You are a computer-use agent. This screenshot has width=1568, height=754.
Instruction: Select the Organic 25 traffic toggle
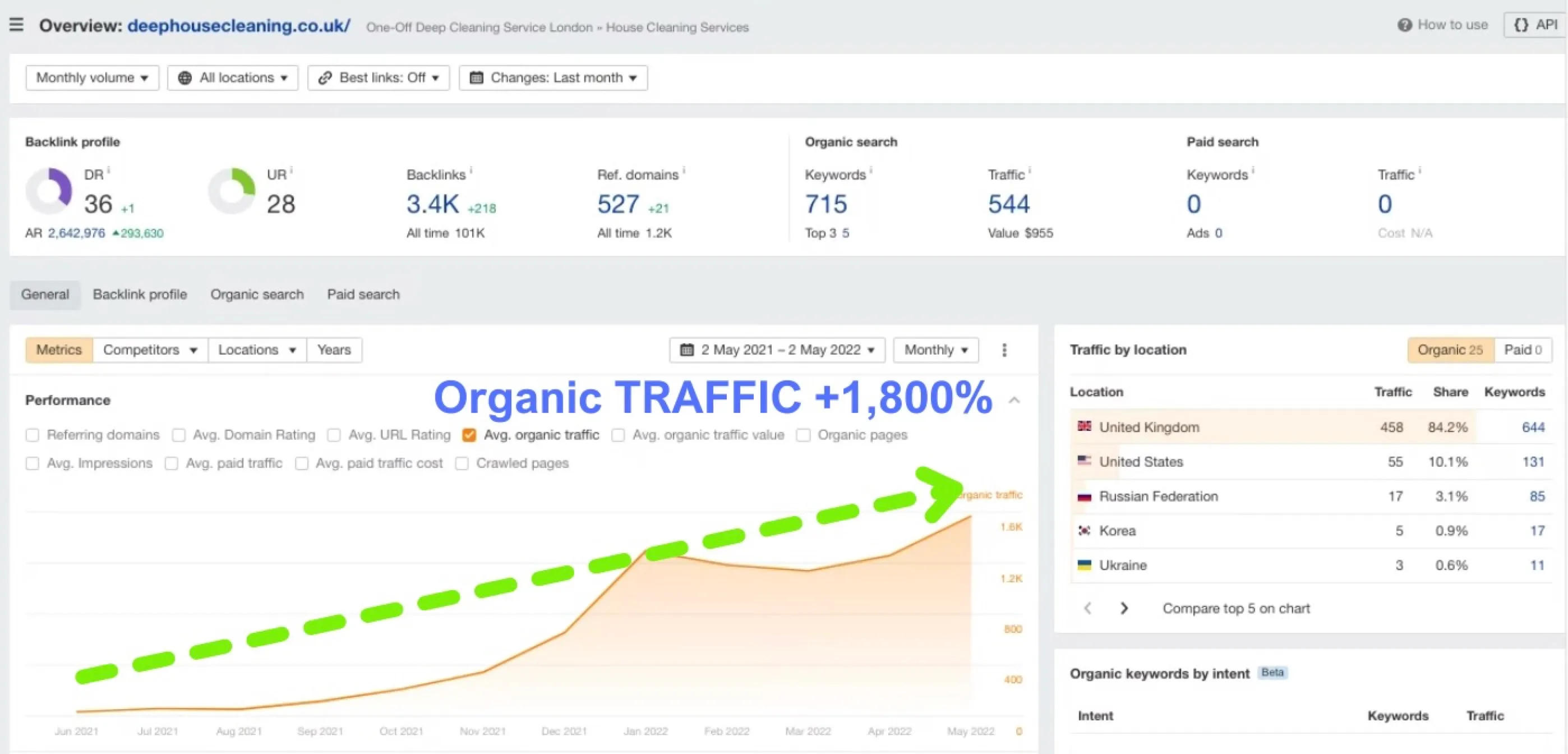click(x=1451, y=350)
